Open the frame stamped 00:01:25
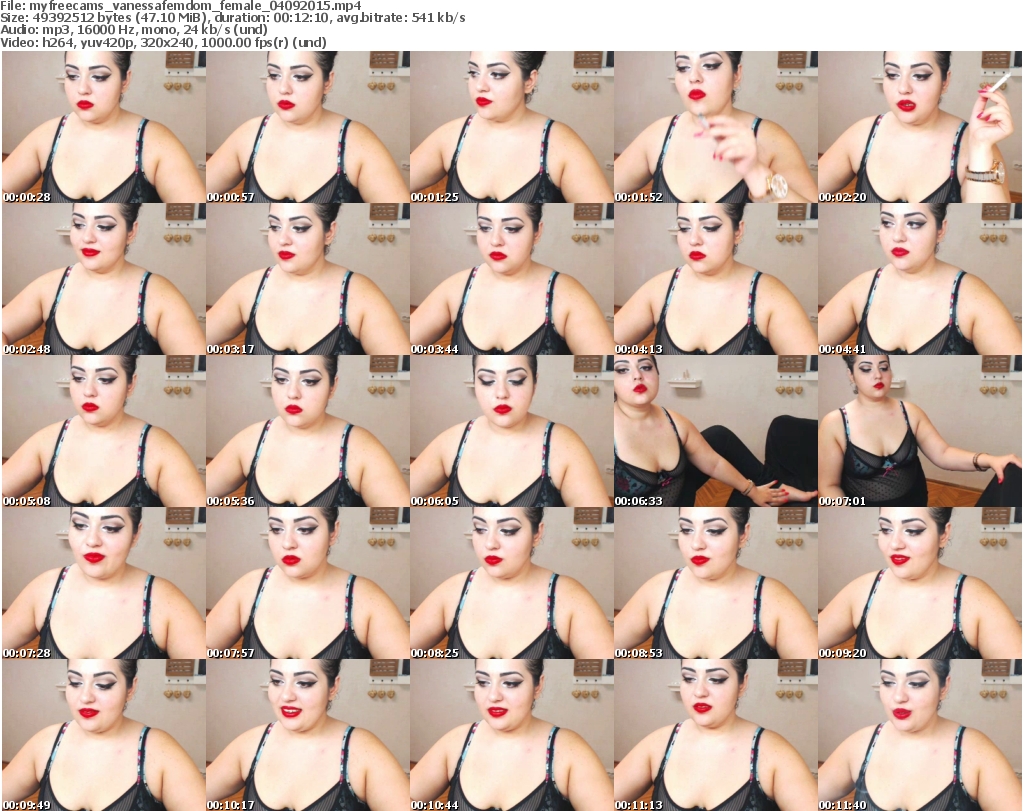This screenshot has height=811, width=1024. pyautogui.click(x=511, y=127)
